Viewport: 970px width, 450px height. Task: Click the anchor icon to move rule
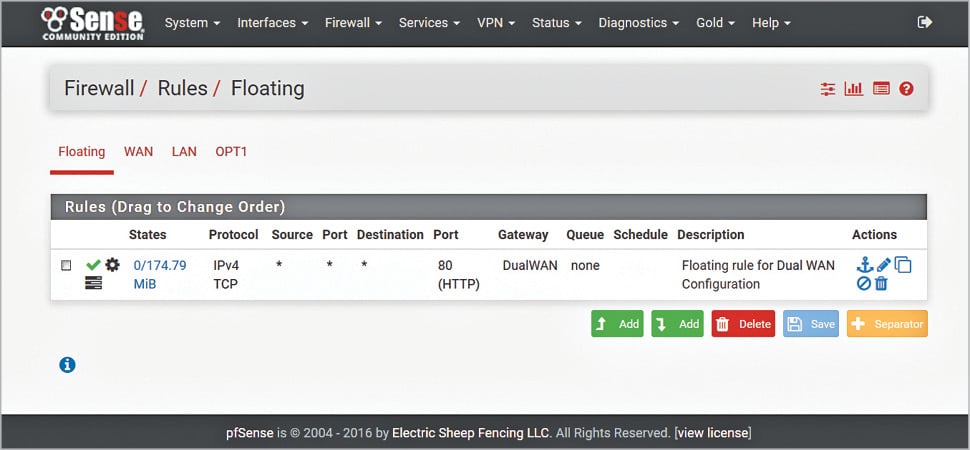click(865, 265)
